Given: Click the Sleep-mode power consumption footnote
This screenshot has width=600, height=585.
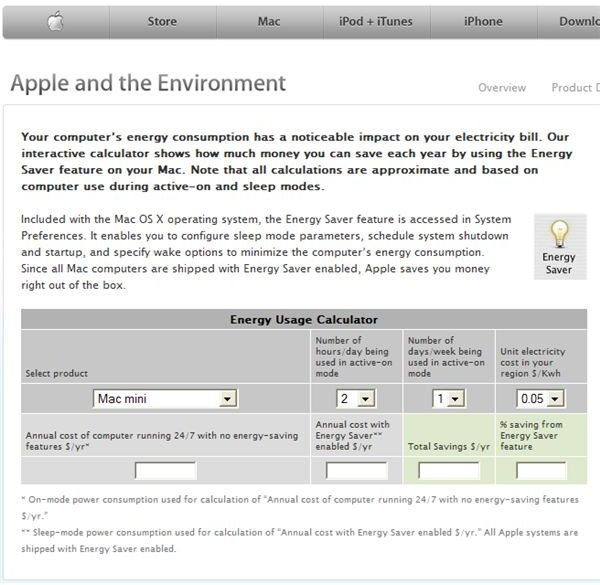Looking at the screenshot, I should (x=300, y=541).
